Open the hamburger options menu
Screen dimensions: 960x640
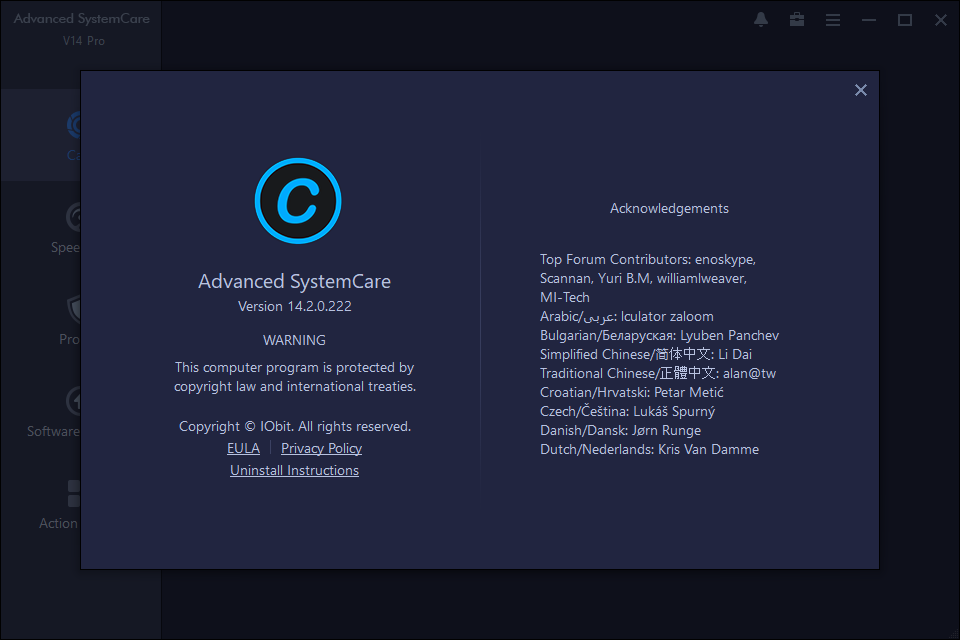[x=833, y=20]
